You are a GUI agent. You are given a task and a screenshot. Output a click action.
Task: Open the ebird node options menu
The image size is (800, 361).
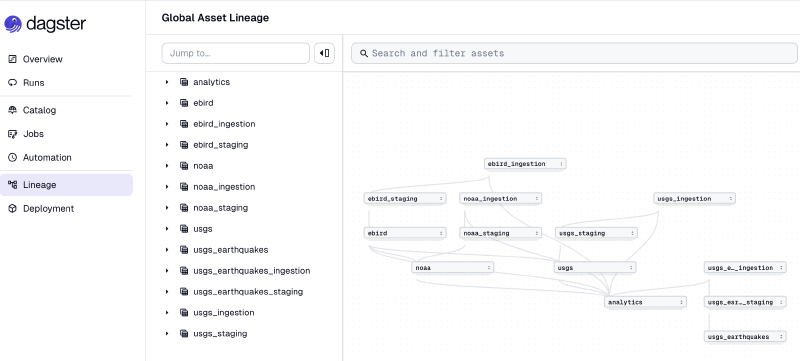(441, 233)
